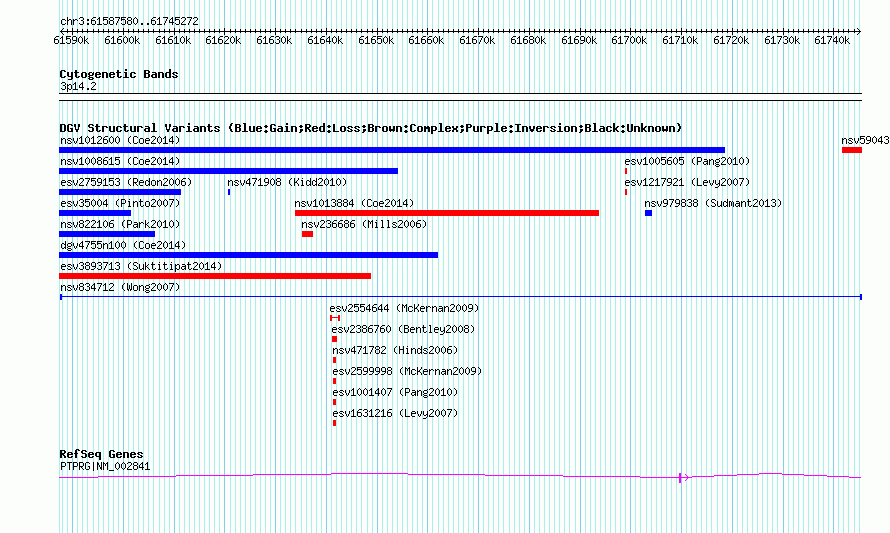Select the 3p14.2 band label
The width and height of the screenshot is (890, 533).
click(78, 86)
